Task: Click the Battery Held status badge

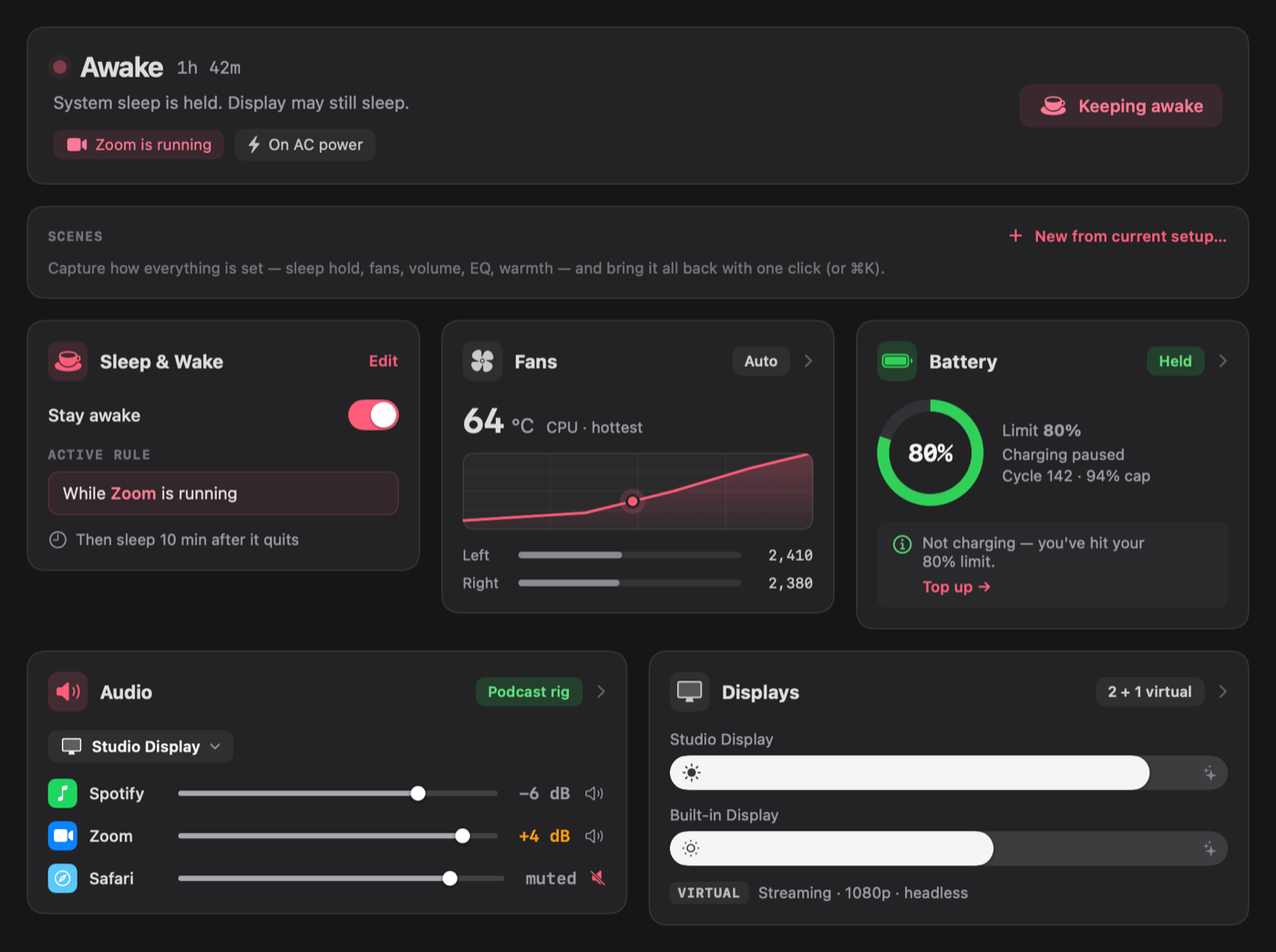Action: (x=1175, y=362)
